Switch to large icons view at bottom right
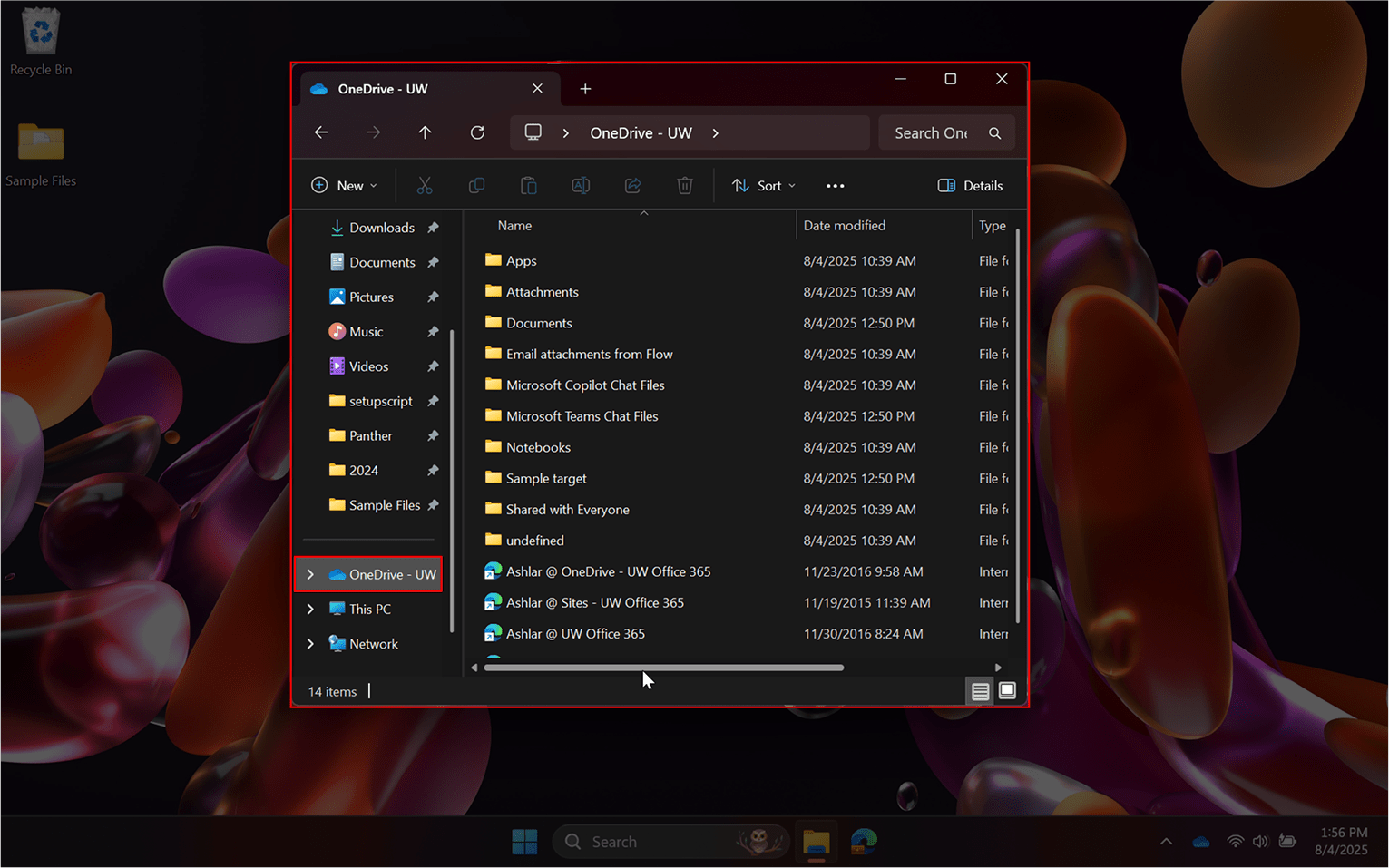Image resolution: width=1389 pixels, height=868 pixels. [x=1007, y=690]
